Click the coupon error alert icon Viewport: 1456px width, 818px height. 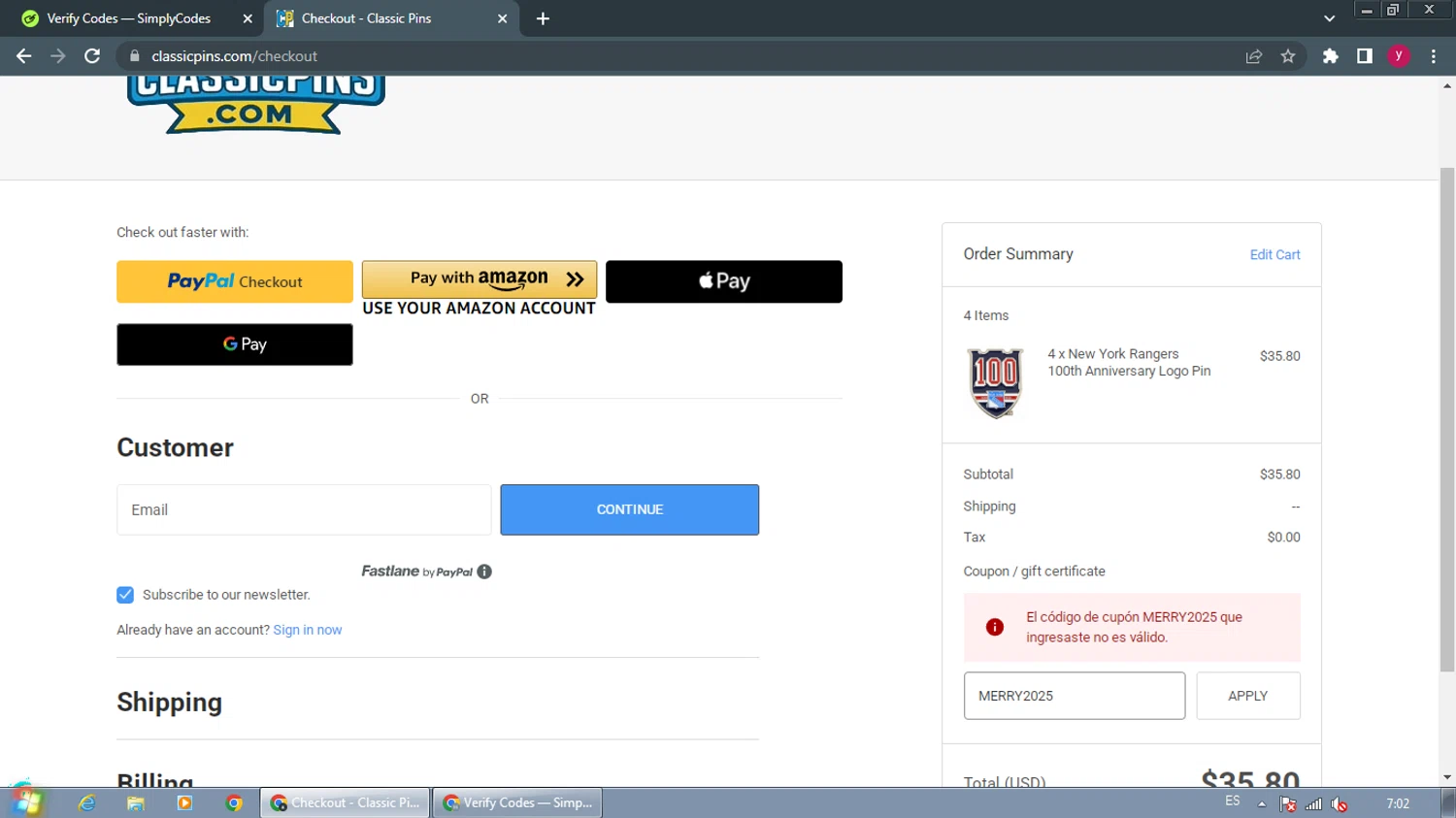[995, 627]
